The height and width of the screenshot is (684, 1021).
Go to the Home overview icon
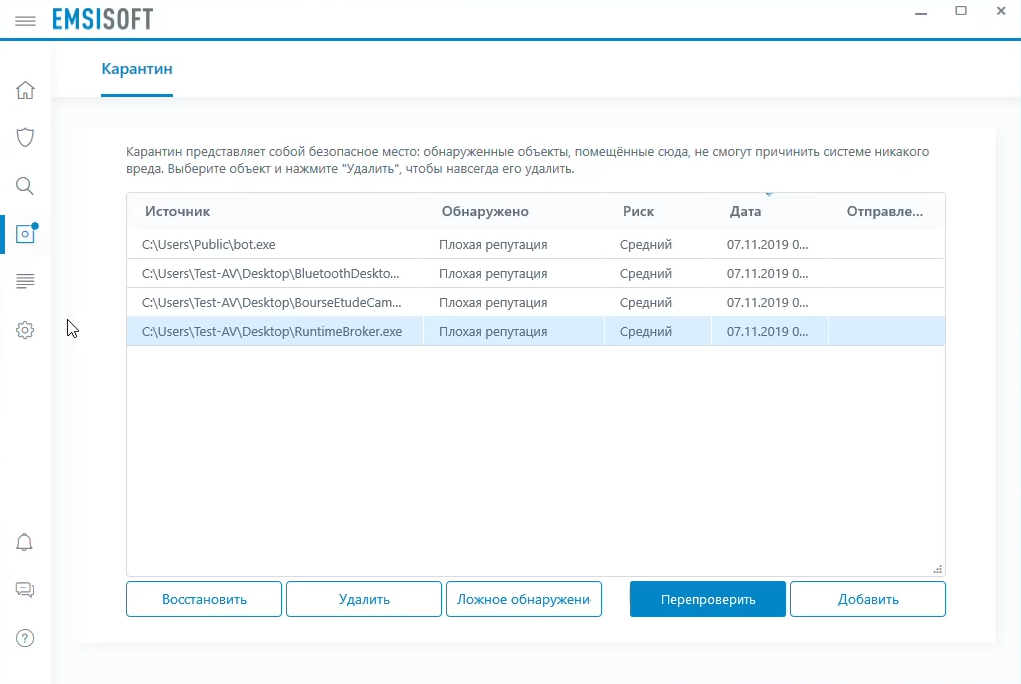coord(26,91)
